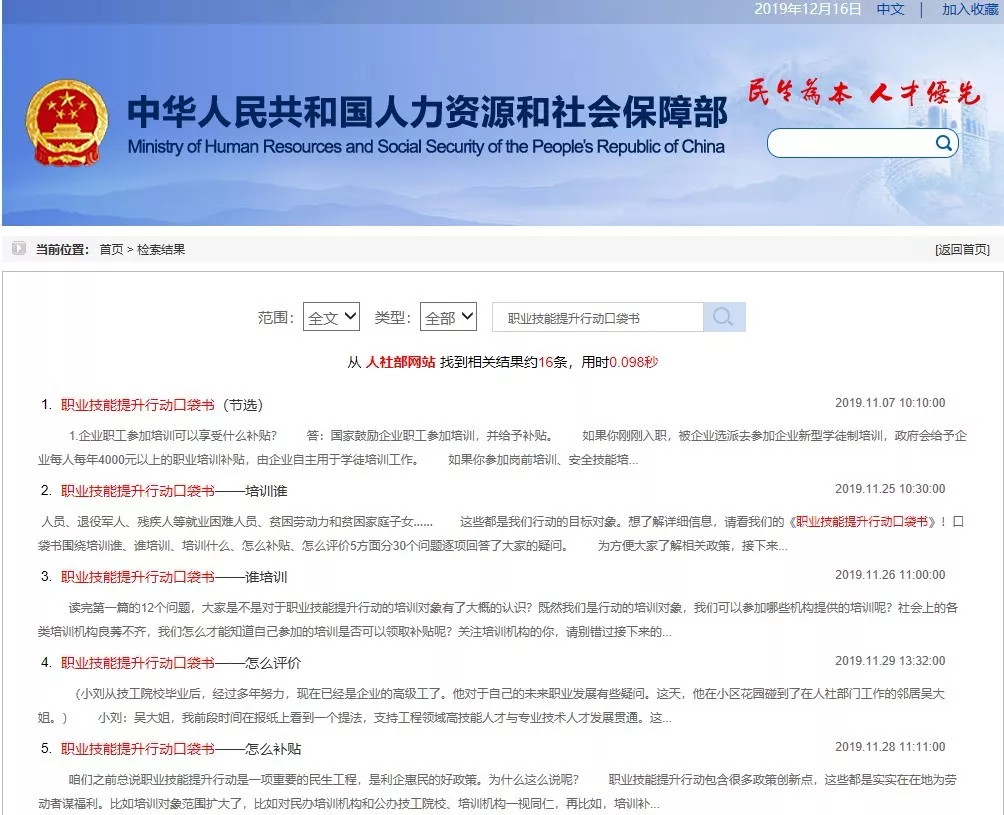Click the timestamp 2019.11.25 10:30:00
The height and width of the screenshot is (815, 1004).
click(890, 488)
